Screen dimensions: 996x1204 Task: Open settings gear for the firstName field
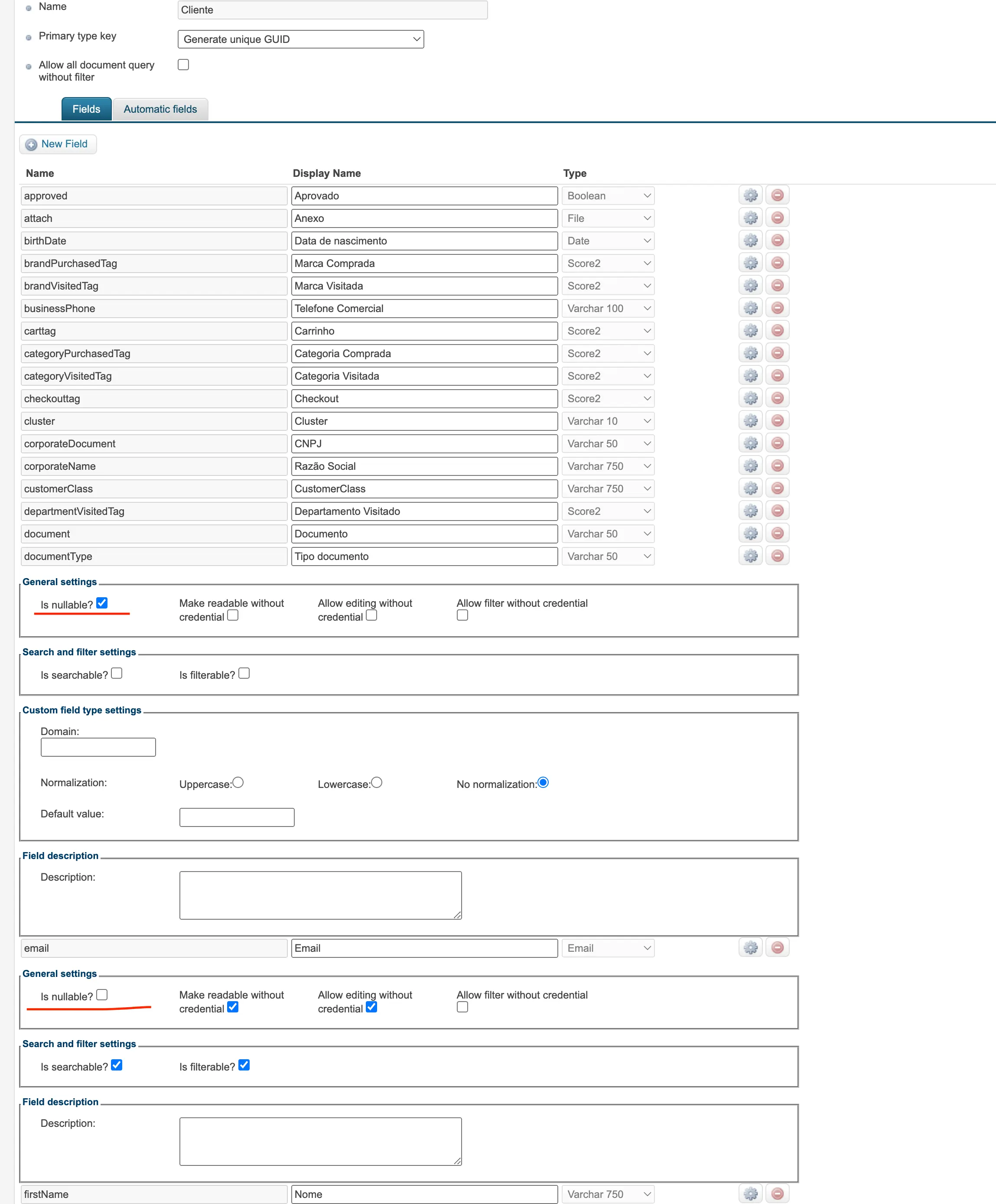[x=750, y=1194]
